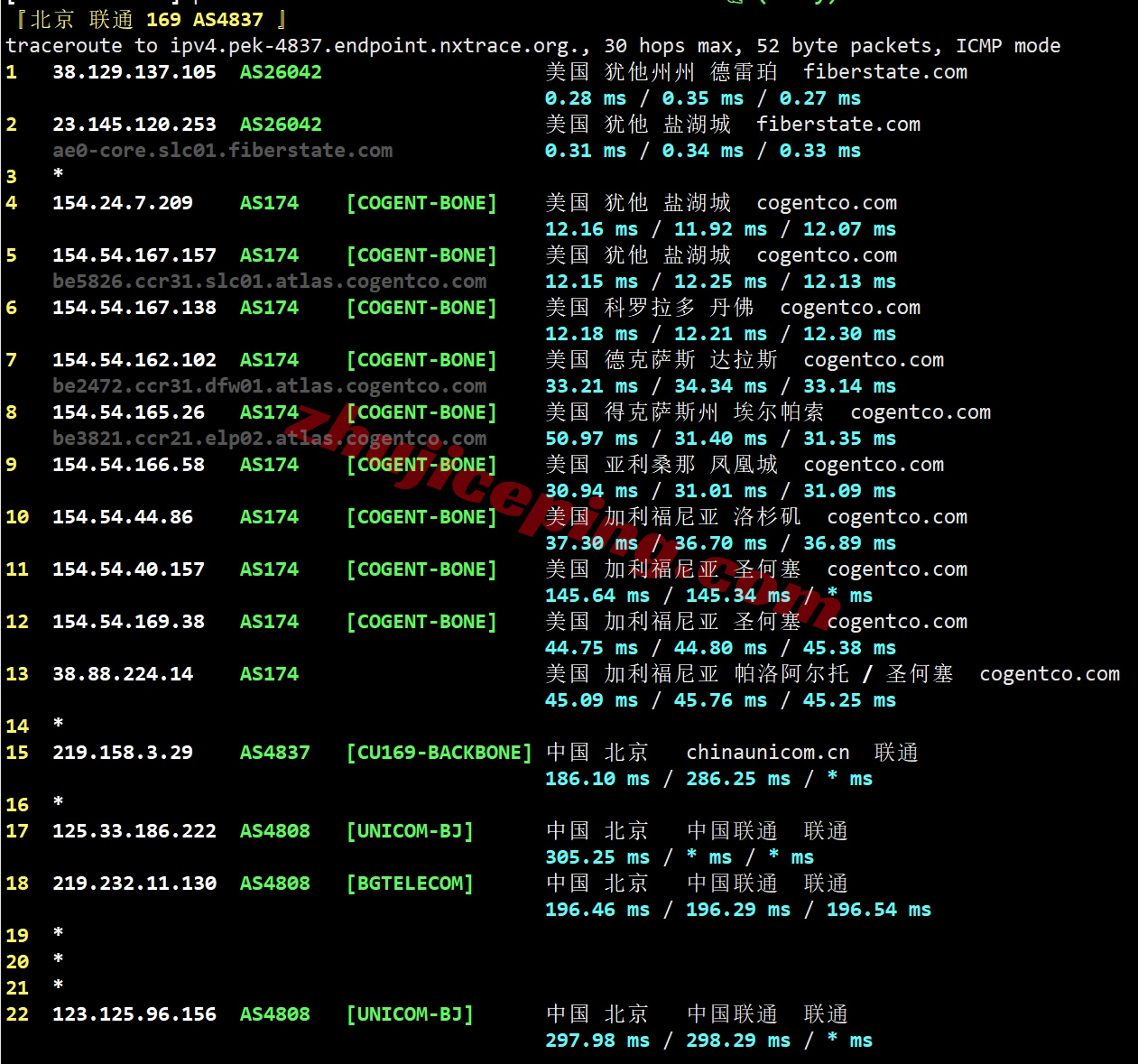Click the CU169-BACKBONE label on hop 15
The image size is (1138, 1064).
click(x=439, y=753)
